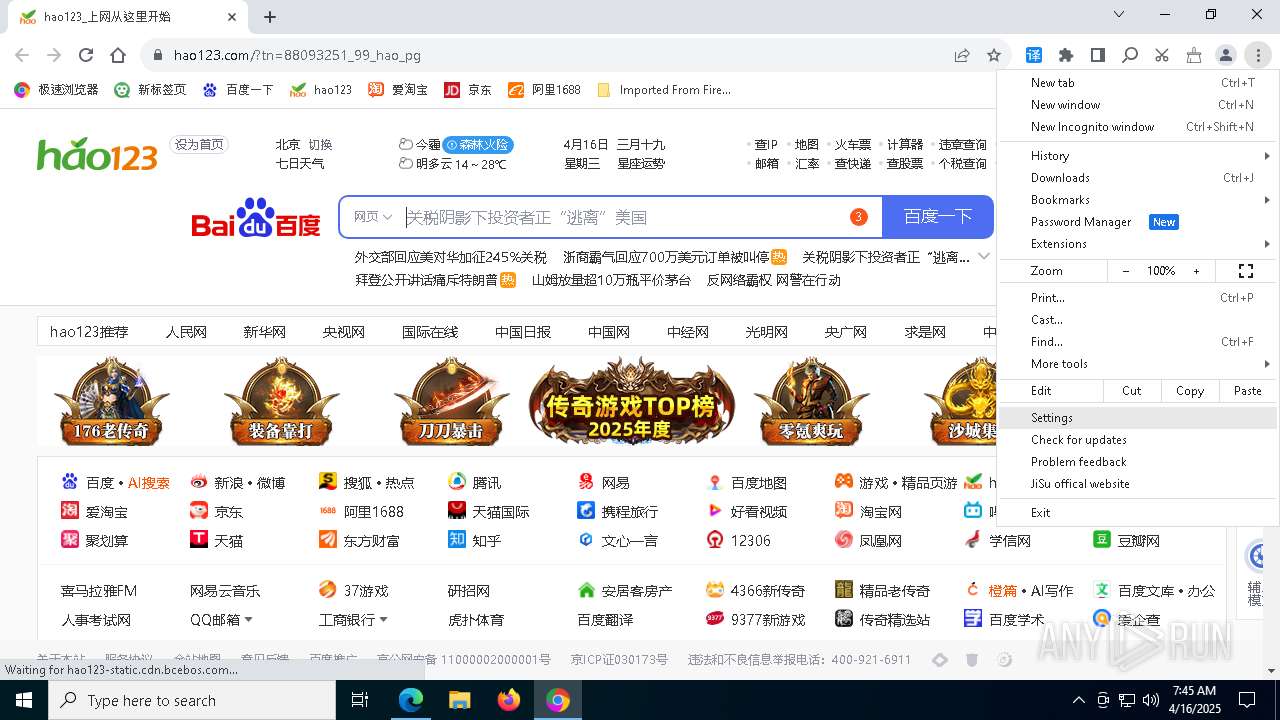This screenshot has height=720, width=1280.
Task: Switch to 新华网 tab
Action: (x=264, y=332)
